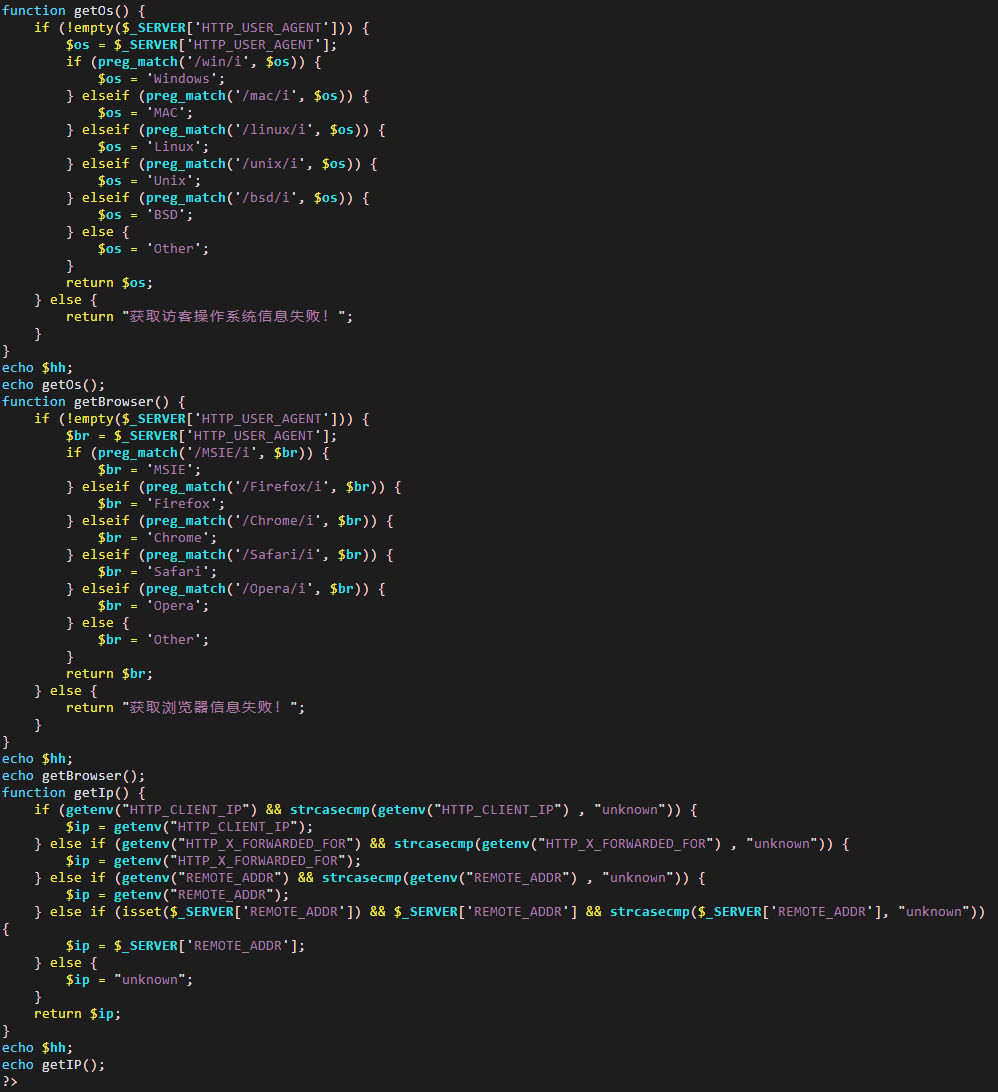The width and height of the screenshot is (998, 1092).
Task: Place cursor on "$os = $_SERVER['HTTP_USER_AGENT'];" line
Action: 201,45
